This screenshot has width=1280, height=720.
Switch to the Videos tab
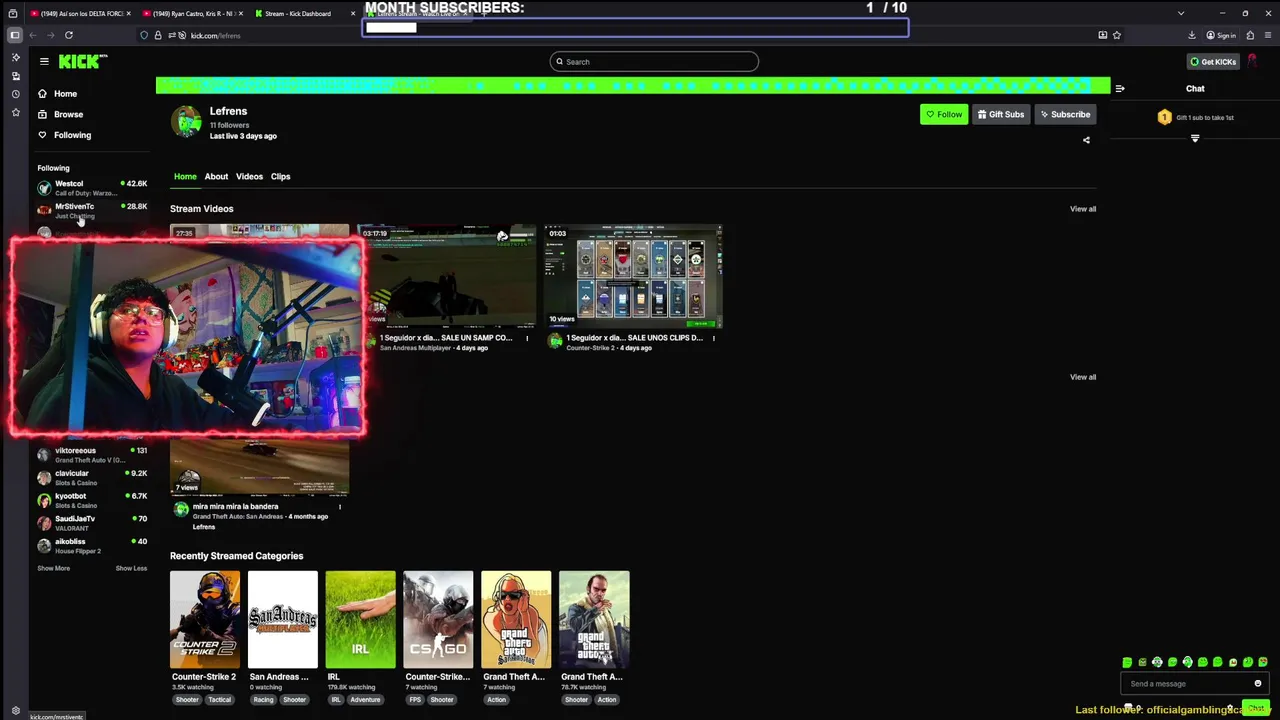pyautogui.click(x=249, y=176)
